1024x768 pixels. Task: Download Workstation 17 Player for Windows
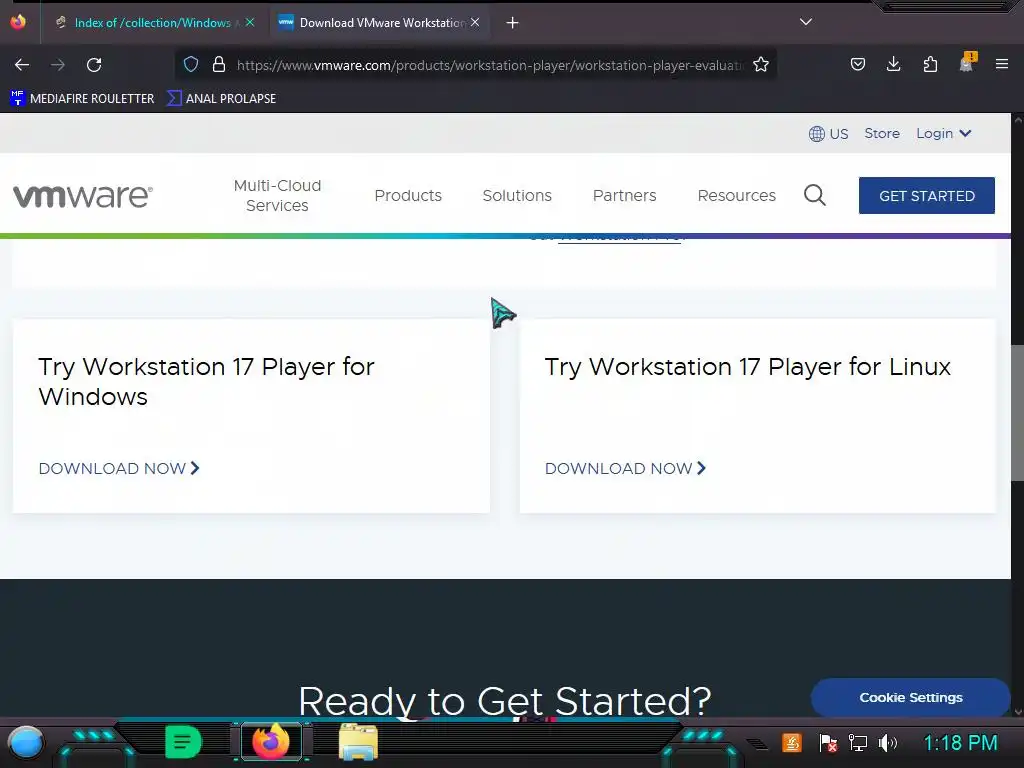pos(119,468)
